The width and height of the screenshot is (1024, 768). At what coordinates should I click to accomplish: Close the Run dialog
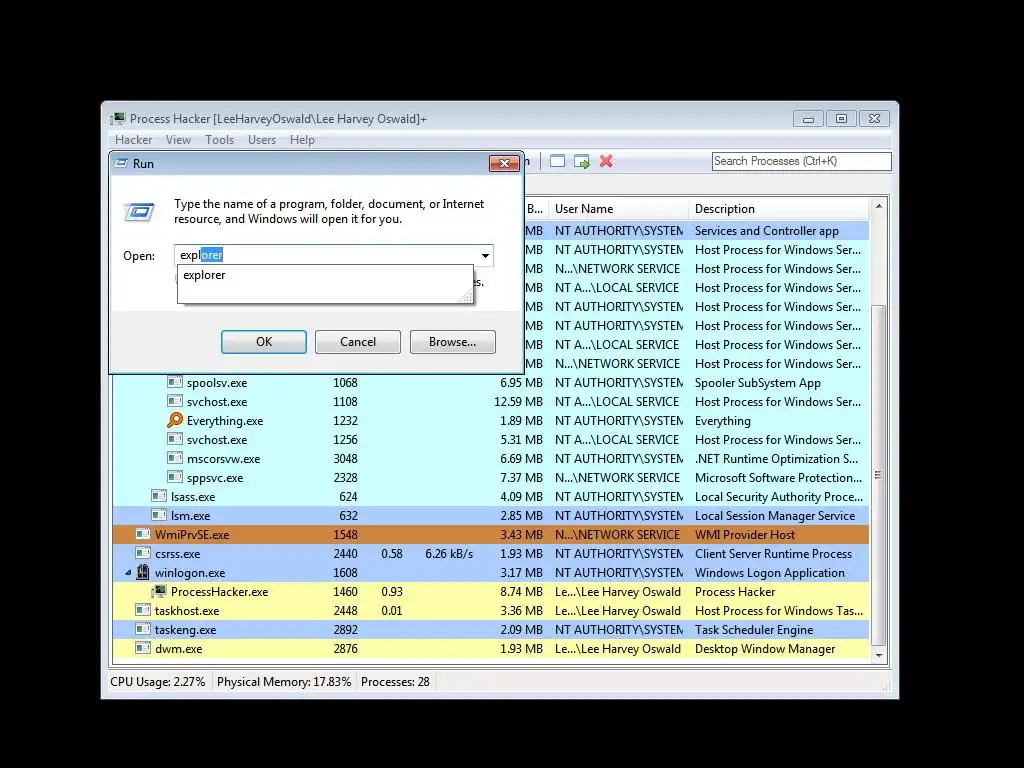point(504,163)
